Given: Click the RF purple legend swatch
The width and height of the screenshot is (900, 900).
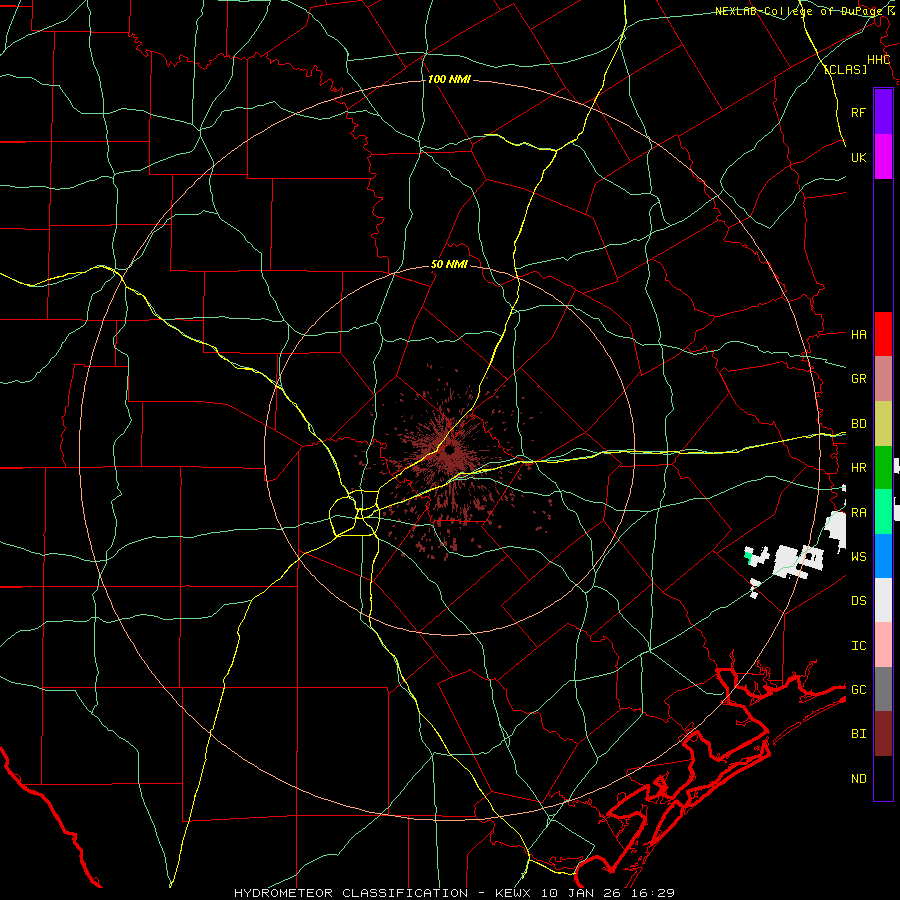Looking at the screenshot, I should [x=883, y=112].
